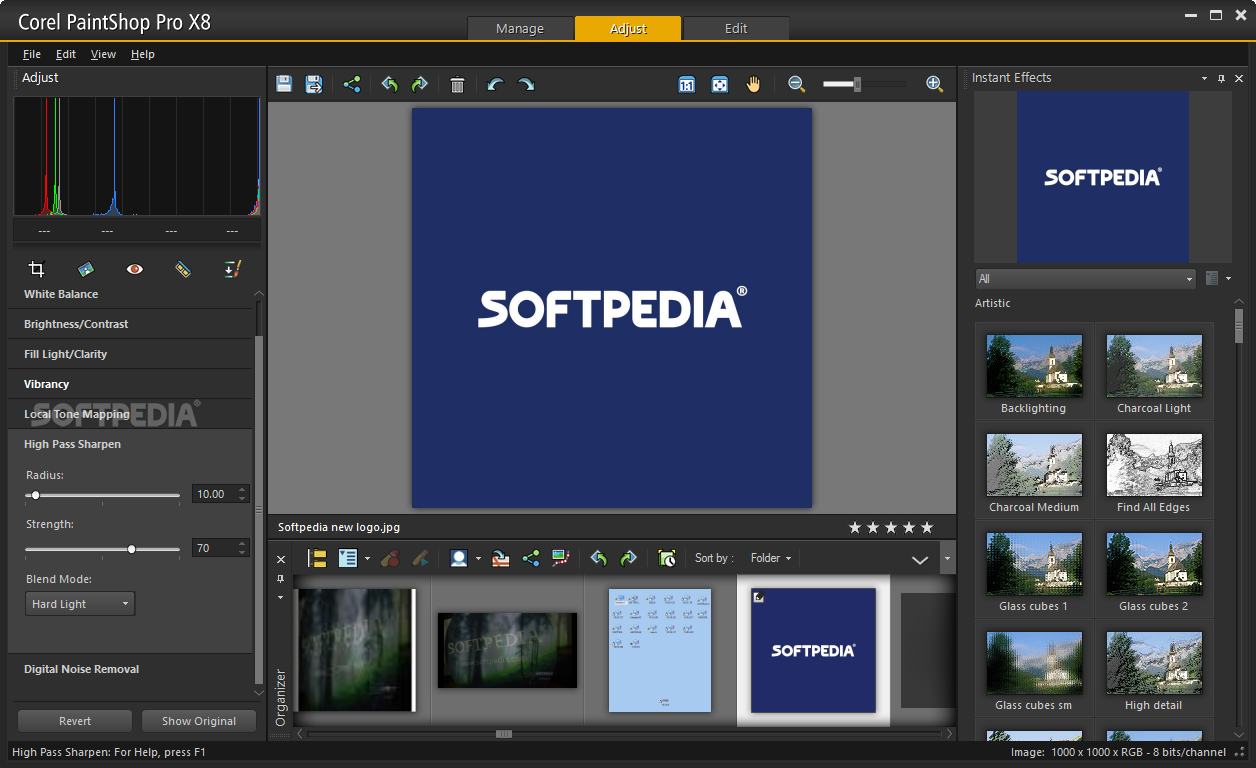Image resolution: width=1256 pixels, height=768 pixels.
Task: Click the Organizer image info icon
Action: (x=348, y=559)
